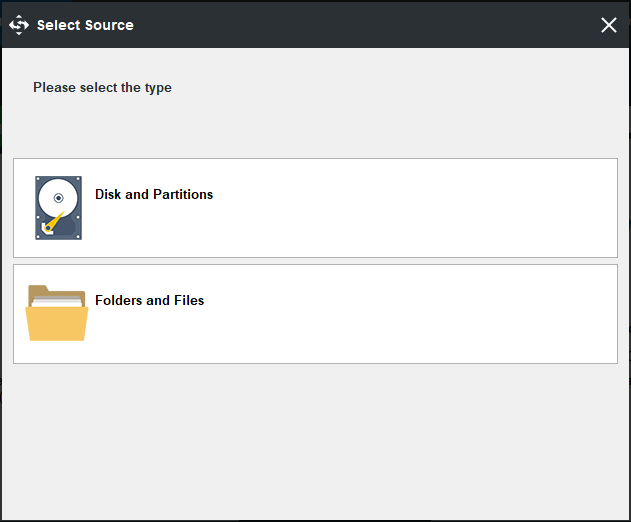The height and width of the screenshot is (522, 631).
Task: Click the papers inside the folder icon
Action: (56, 299)
